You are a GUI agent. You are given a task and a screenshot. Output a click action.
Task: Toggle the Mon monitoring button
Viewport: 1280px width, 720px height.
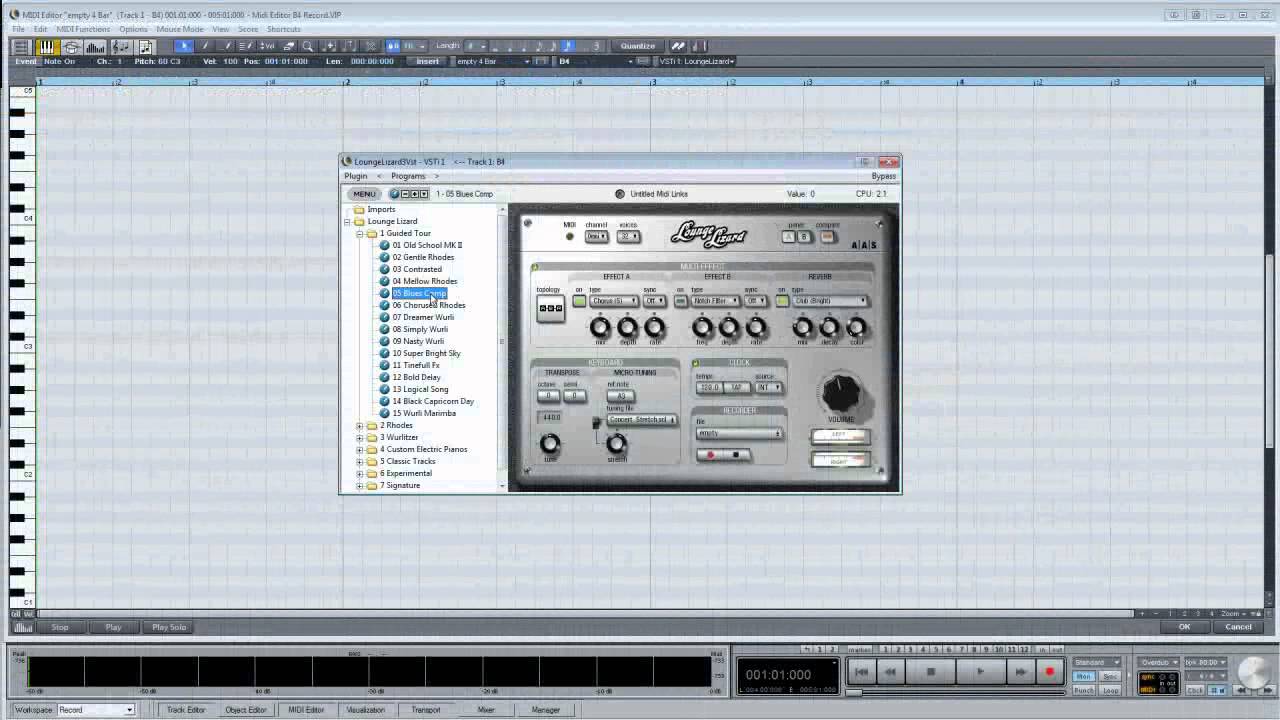pos(1084,676)
